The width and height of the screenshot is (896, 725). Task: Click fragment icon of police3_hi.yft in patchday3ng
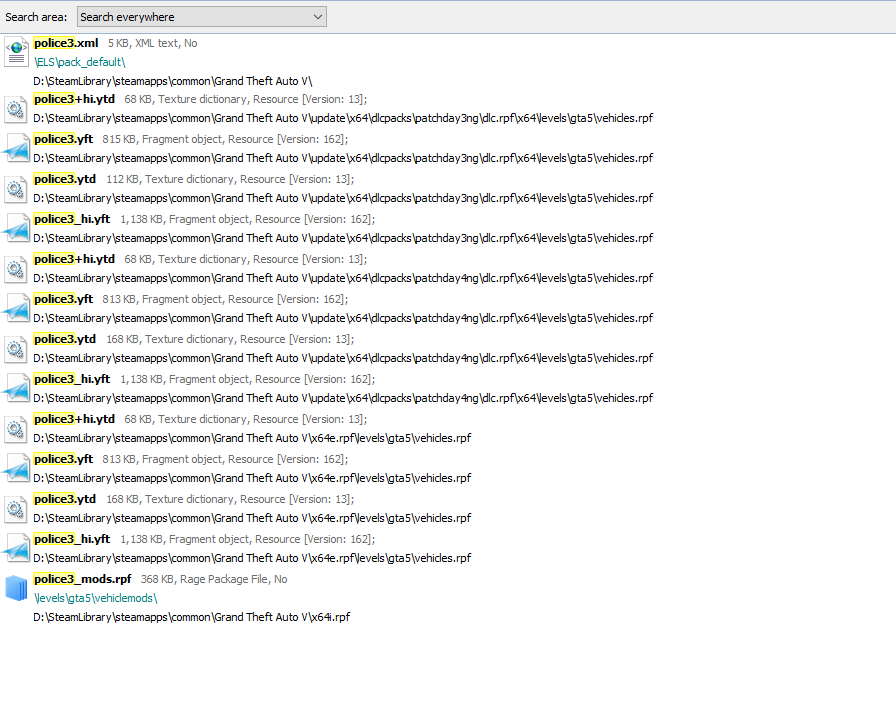point(16,229)
